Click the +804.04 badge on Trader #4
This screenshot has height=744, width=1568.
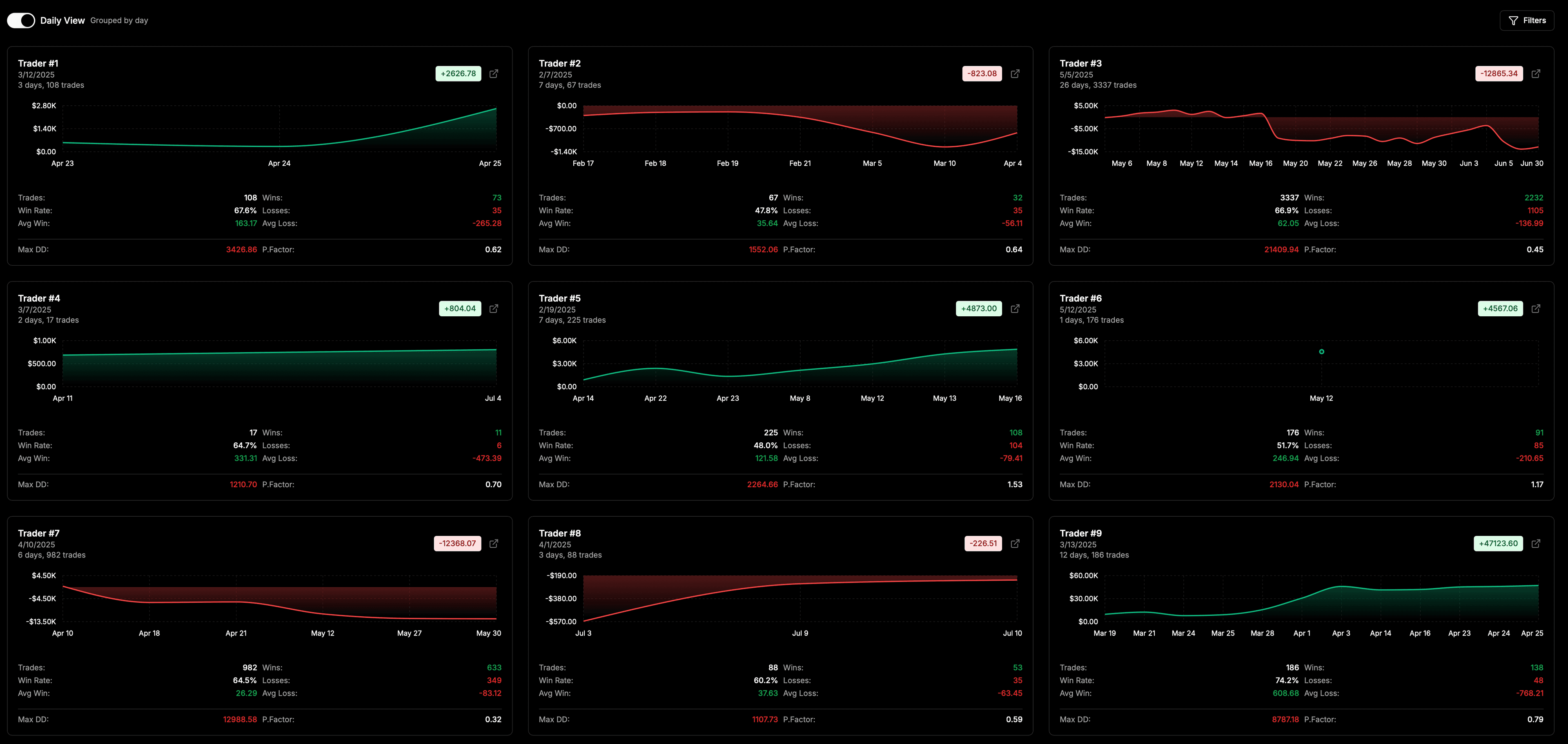tap(459, 309)
